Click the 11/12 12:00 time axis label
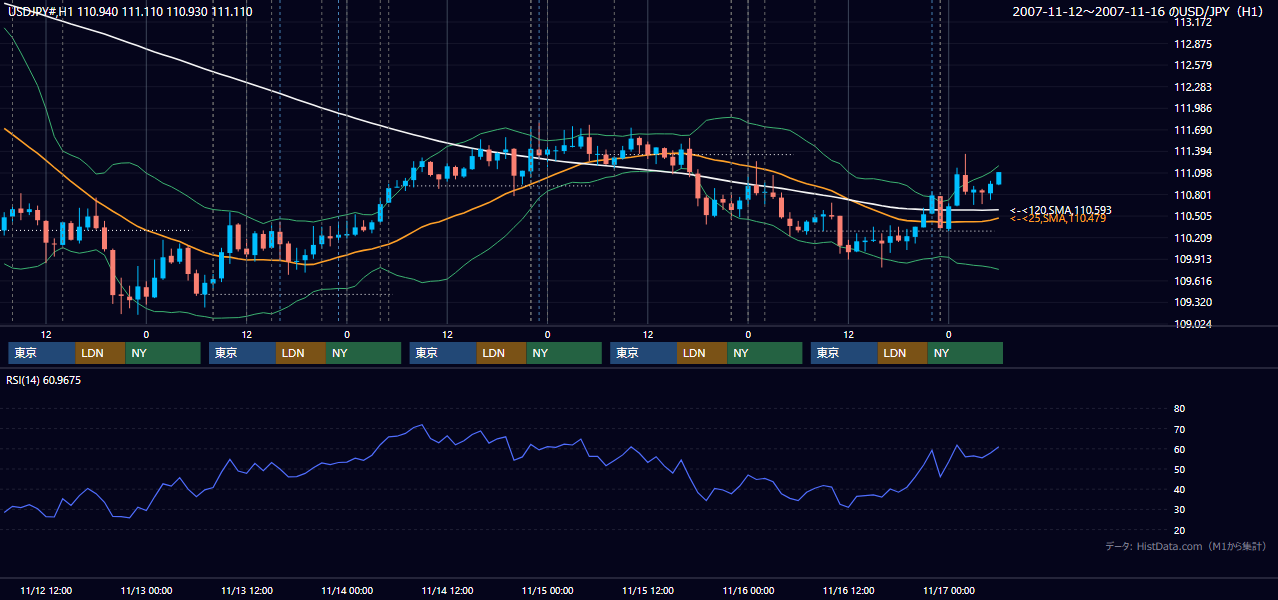 click(46, 590)
